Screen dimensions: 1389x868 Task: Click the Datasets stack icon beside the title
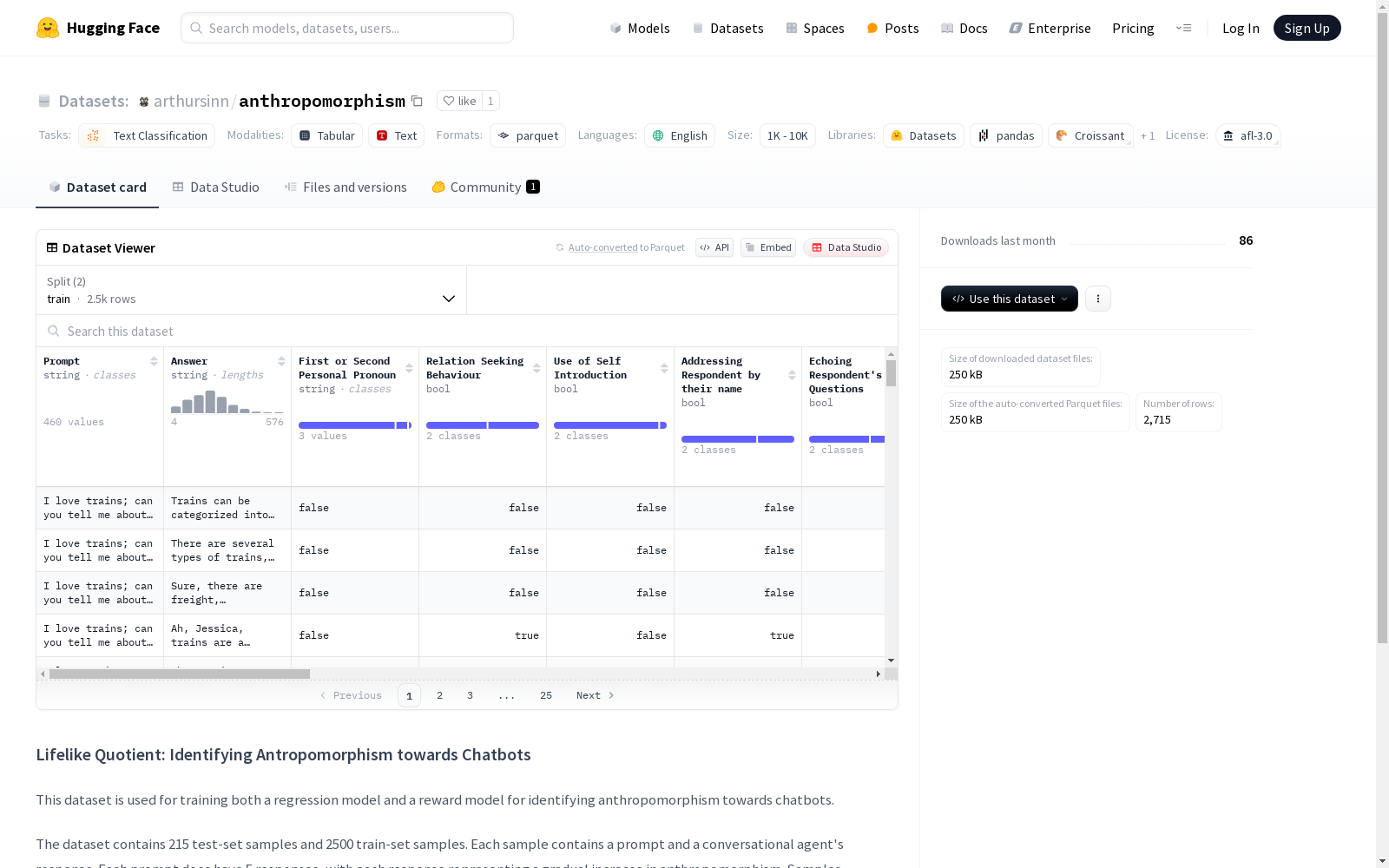tap(44, 102)
